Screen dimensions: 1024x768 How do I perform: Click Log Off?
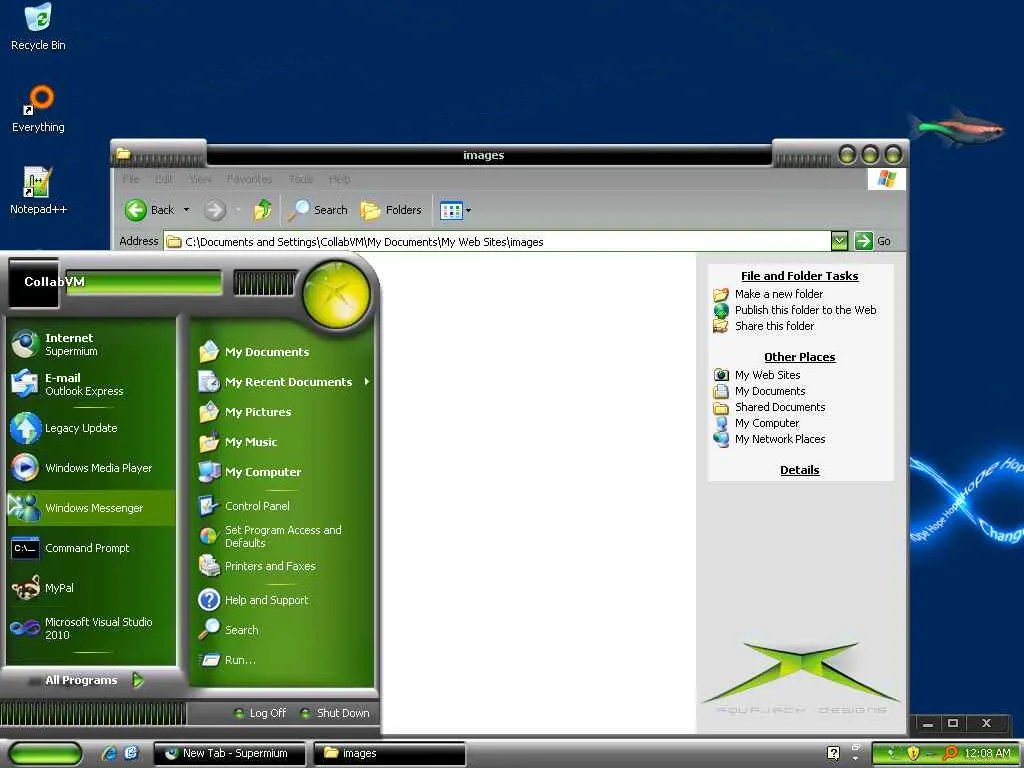tap(260, 713)
